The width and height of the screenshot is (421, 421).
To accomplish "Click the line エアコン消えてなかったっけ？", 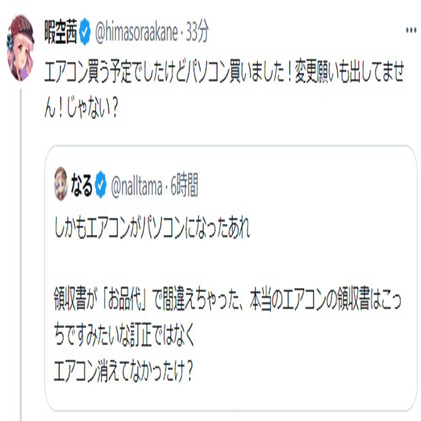I will tap(123, 370).
